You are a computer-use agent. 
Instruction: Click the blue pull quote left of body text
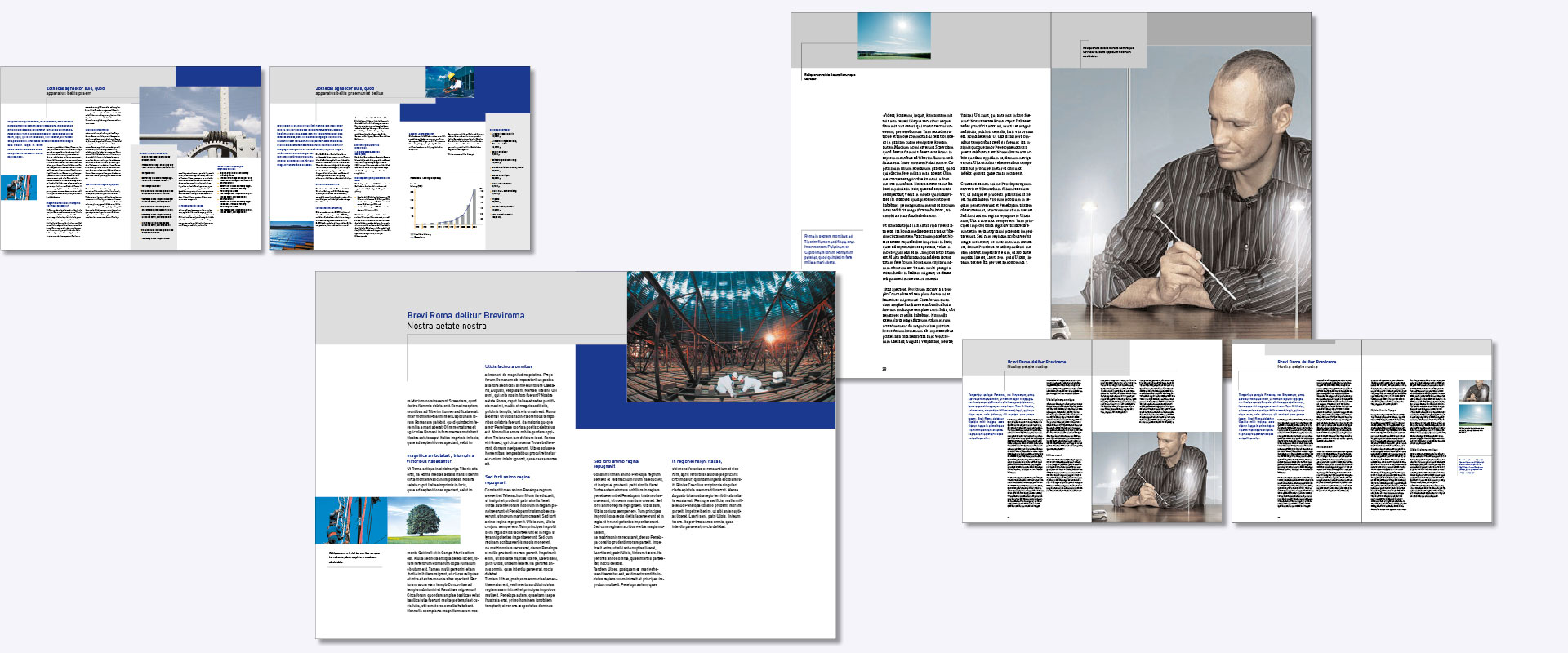point(829,249)
